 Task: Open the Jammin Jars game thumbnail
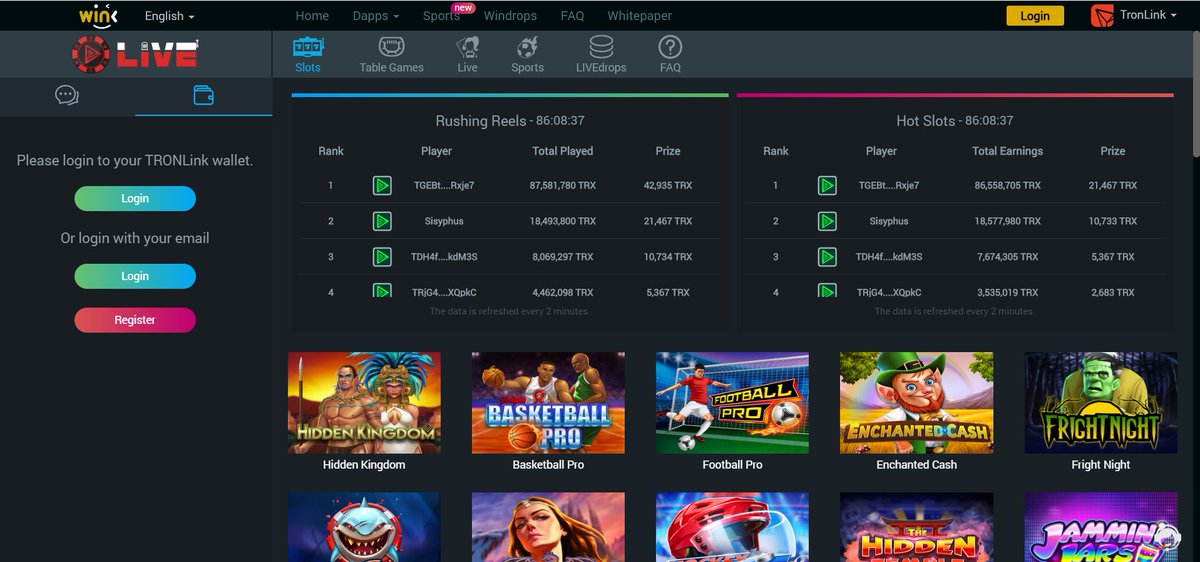pyautogui.click(x=1101, y=527)
